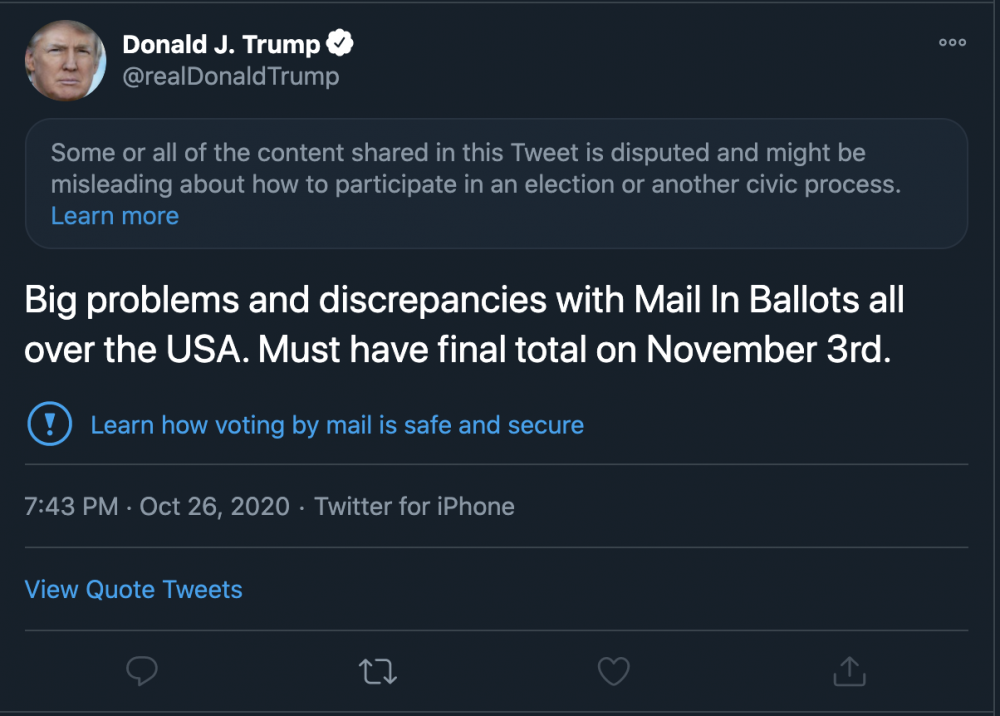Click the blue exclamation mark circle icon
Image resolution: width=1000 pixels, height=716 pixels.
point(48,425)
